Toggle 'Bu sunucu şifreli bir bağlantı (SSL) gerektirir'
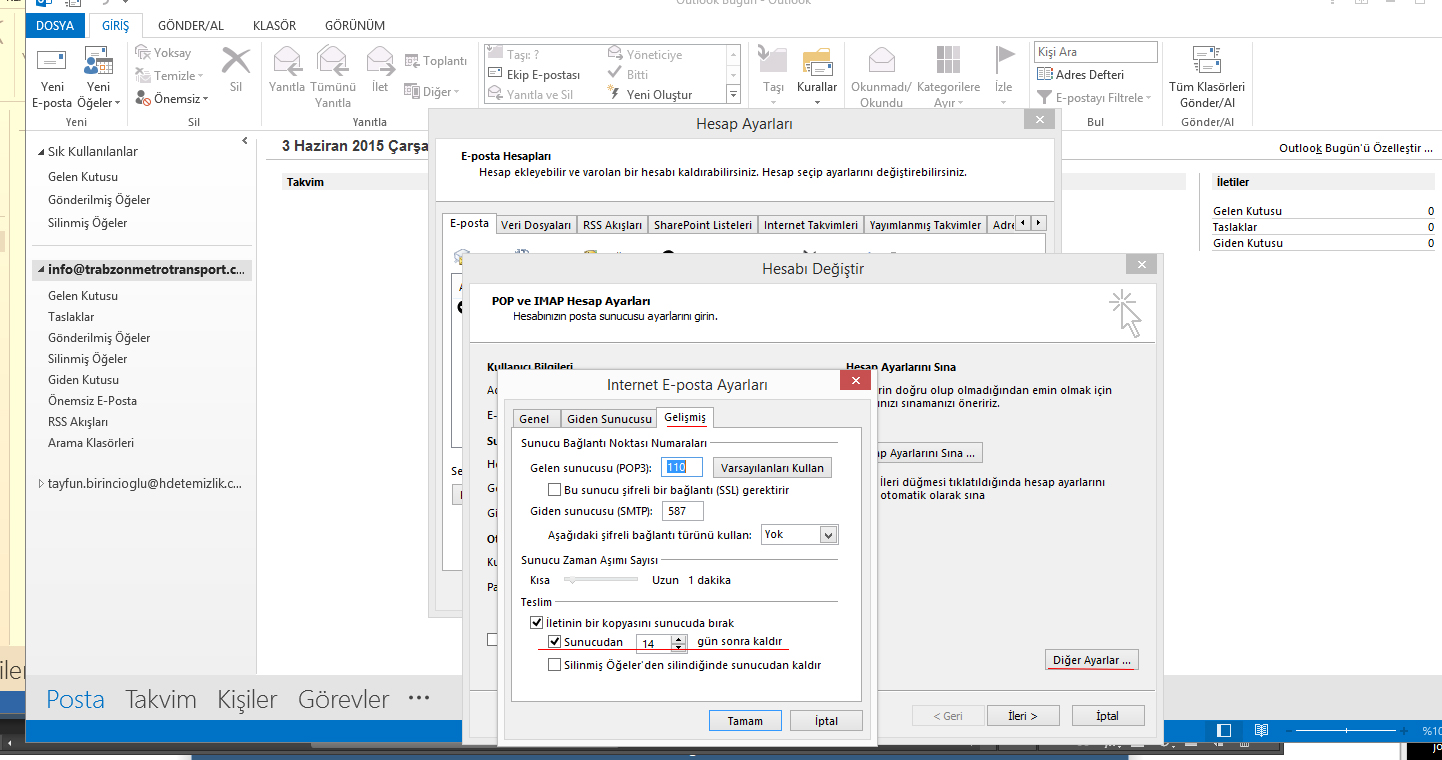1442x760 pixels. [554, 490]
